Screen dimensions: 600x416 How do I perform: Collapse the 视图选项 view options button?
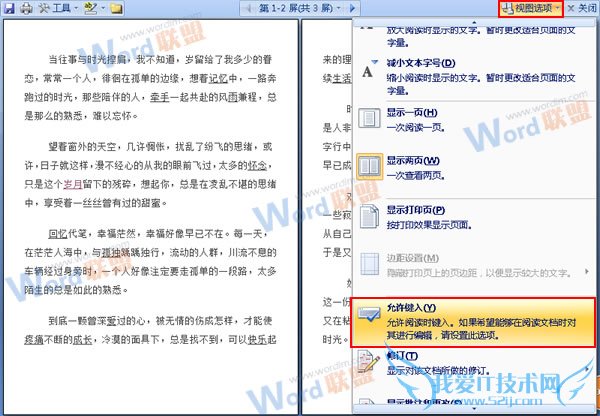pos(531,8)
